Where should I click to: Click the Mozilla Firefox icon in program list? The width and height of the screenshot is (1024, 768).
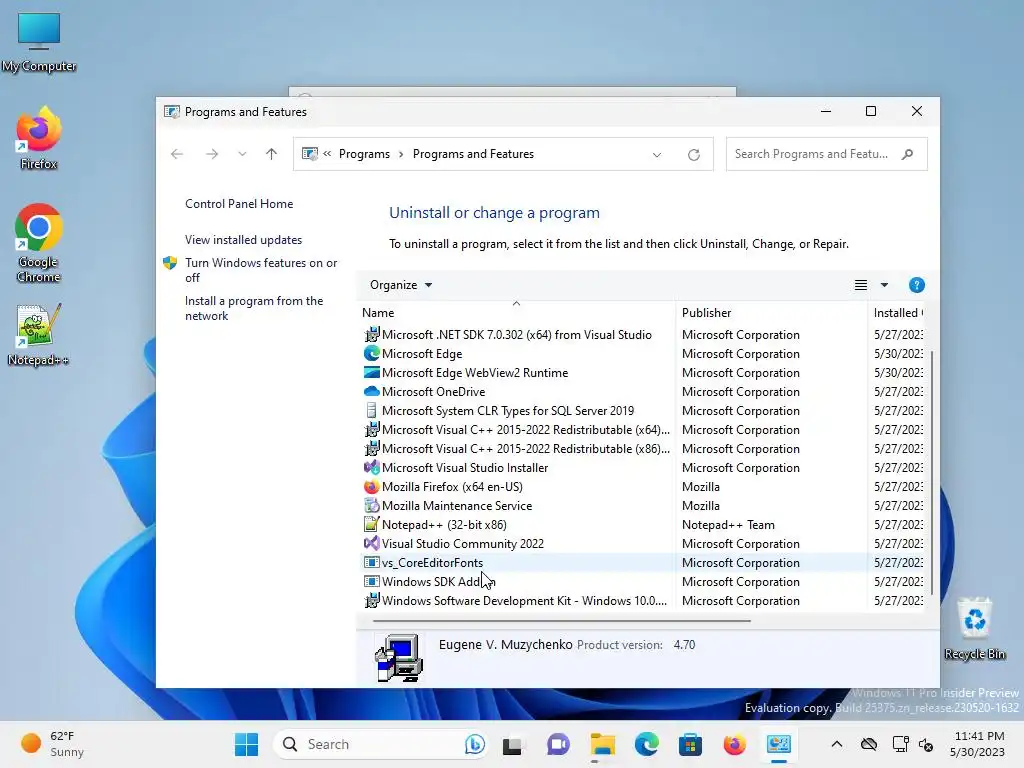(x=372, y=487)
